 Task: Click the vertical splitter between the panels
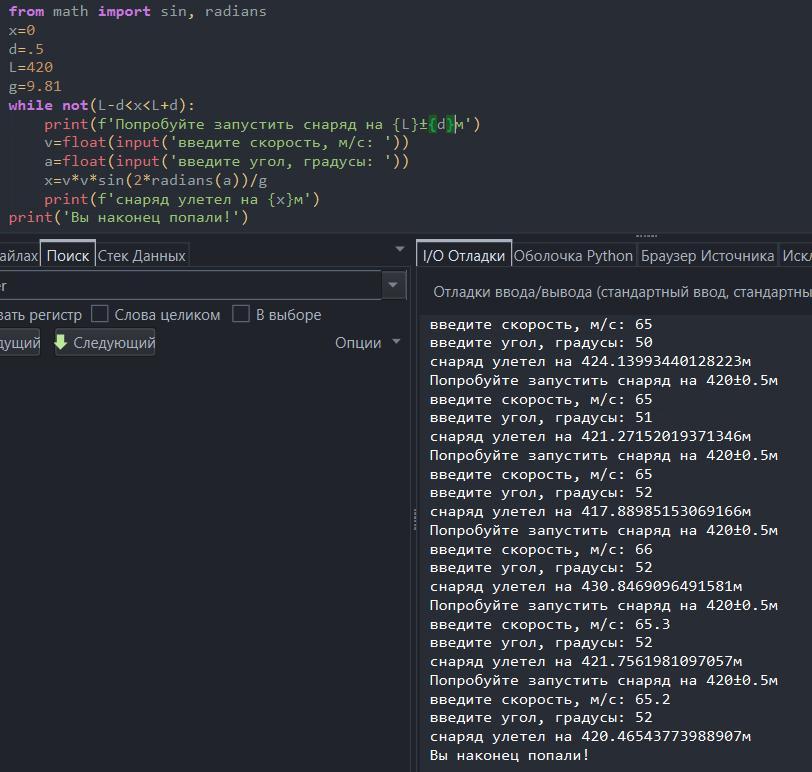pyautogui.click(x=411, y=520)
